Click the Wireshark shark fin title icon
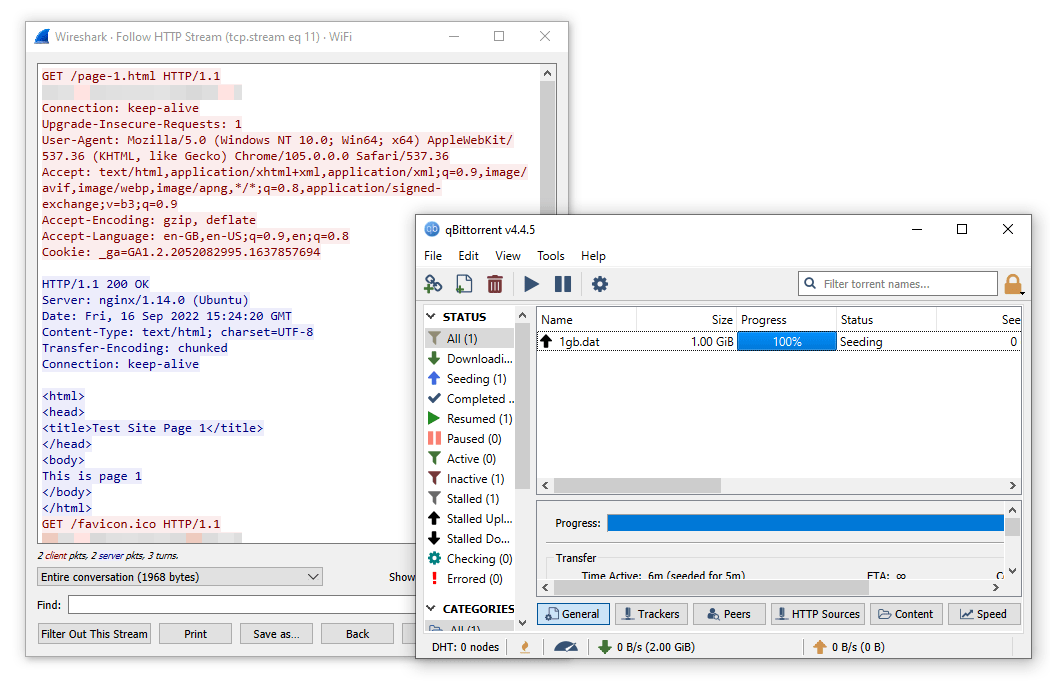The width and height of the screenshot is (1050, 681). click(x=42, y=37)
